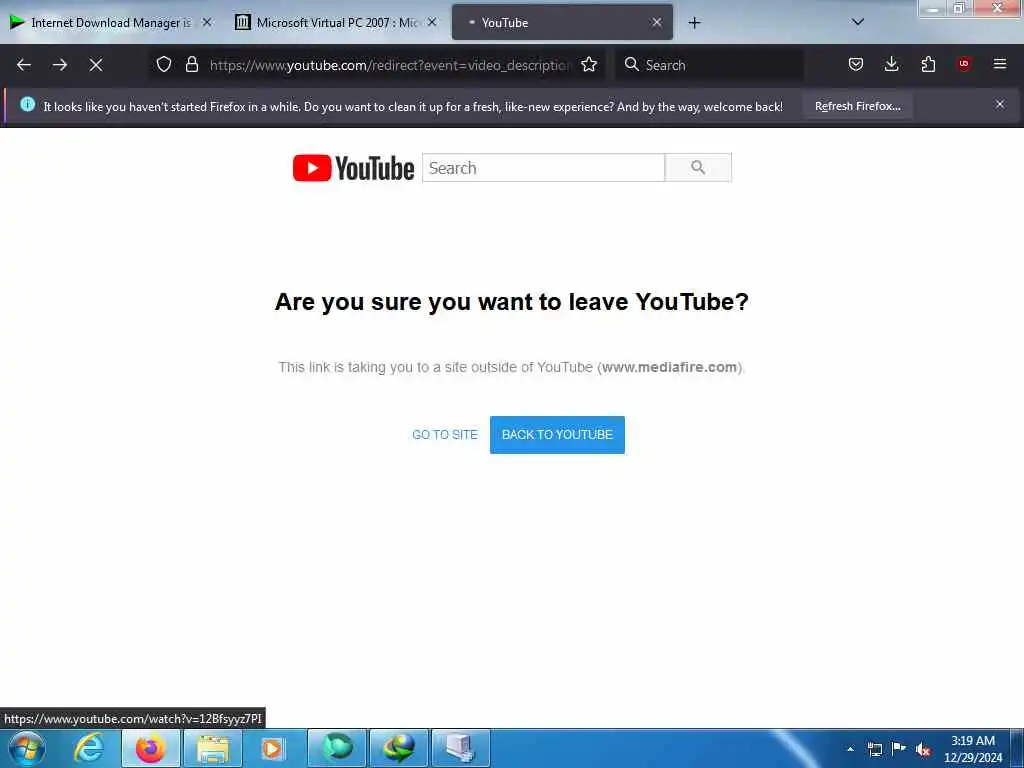The height and width of the screenshot is (768, 1024).
Task: Click the BACK TO YOUTUBE button
Action: (x=557, y=435)
